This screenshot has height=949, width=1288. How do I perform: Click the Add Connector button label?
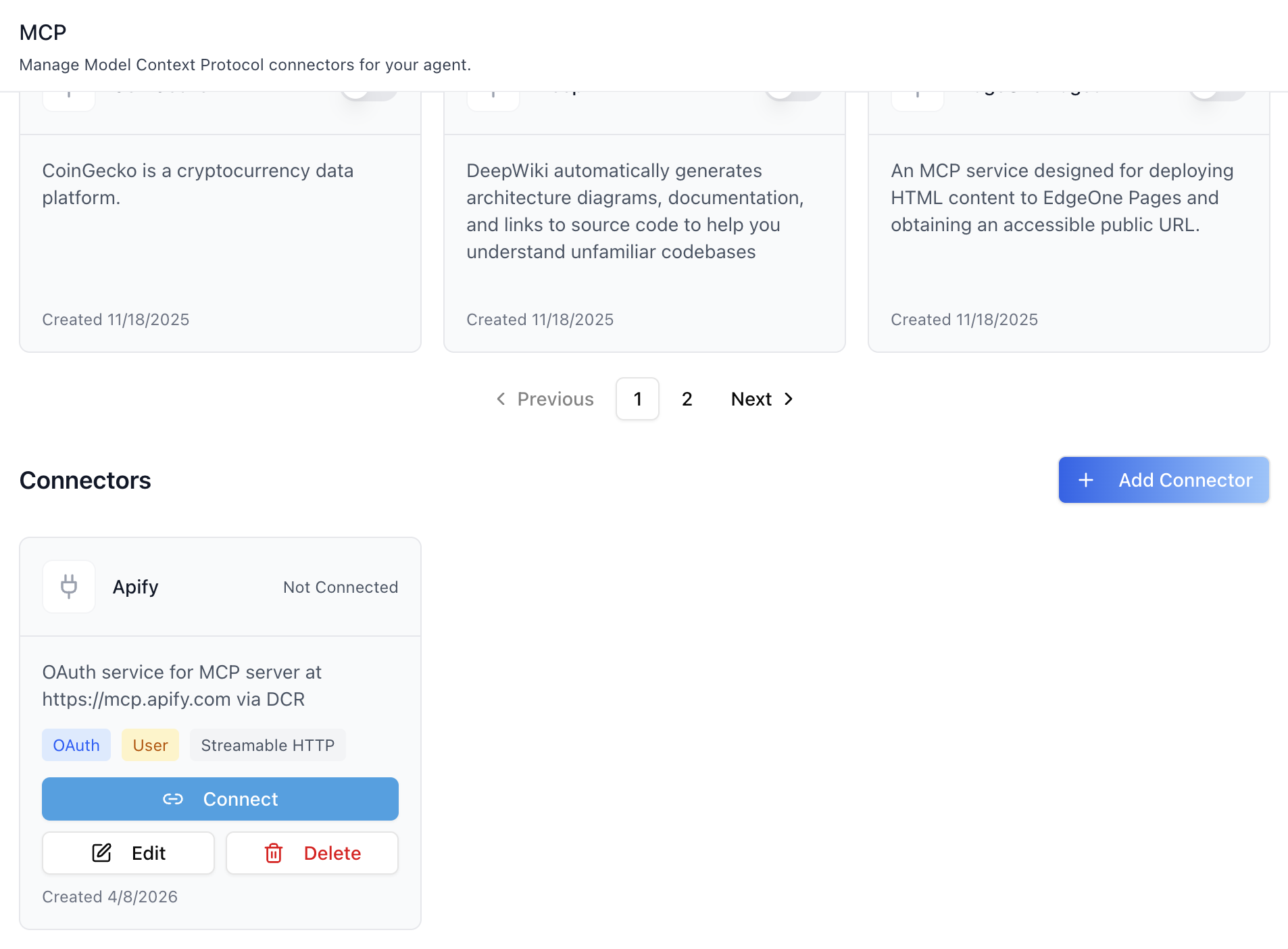point(1185,480)
